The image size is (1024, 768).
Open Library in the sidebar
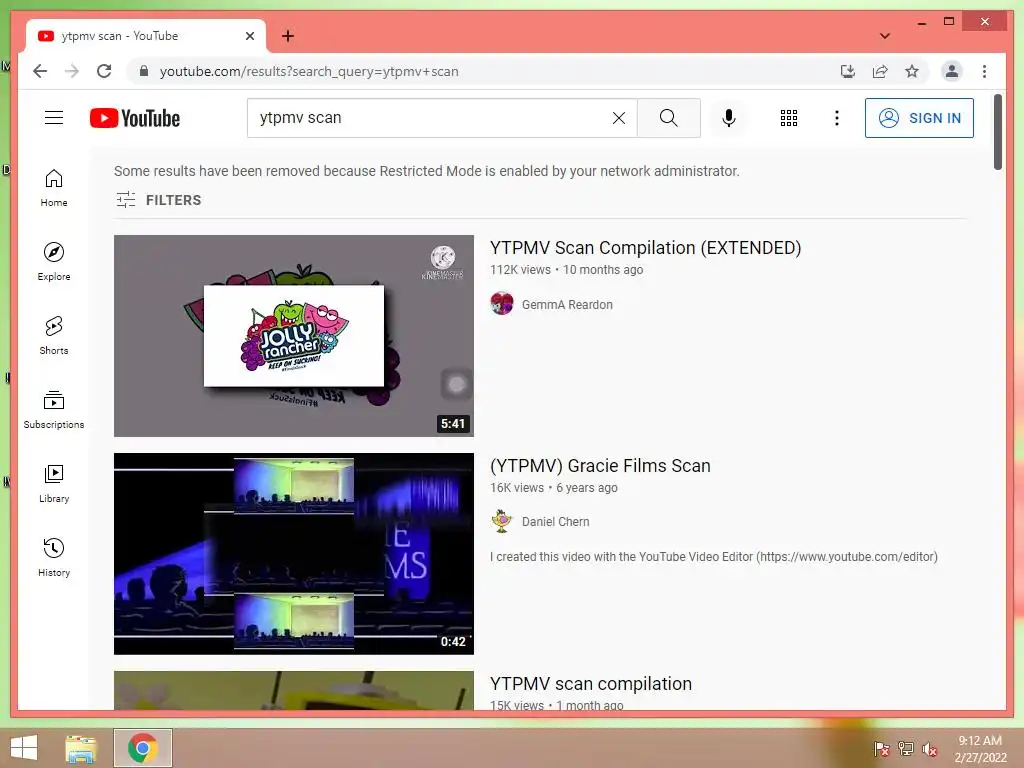54,483
